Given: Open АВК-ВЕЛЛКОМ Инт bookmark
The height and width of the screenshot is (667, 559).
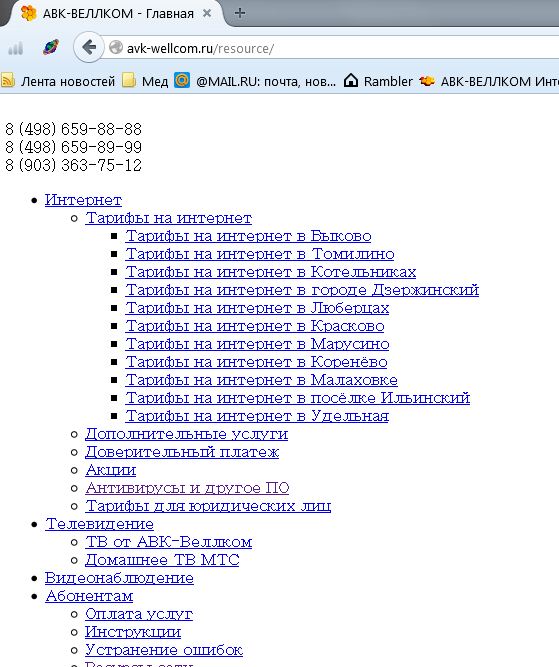Looking at the screenshot, I should 489,81.
